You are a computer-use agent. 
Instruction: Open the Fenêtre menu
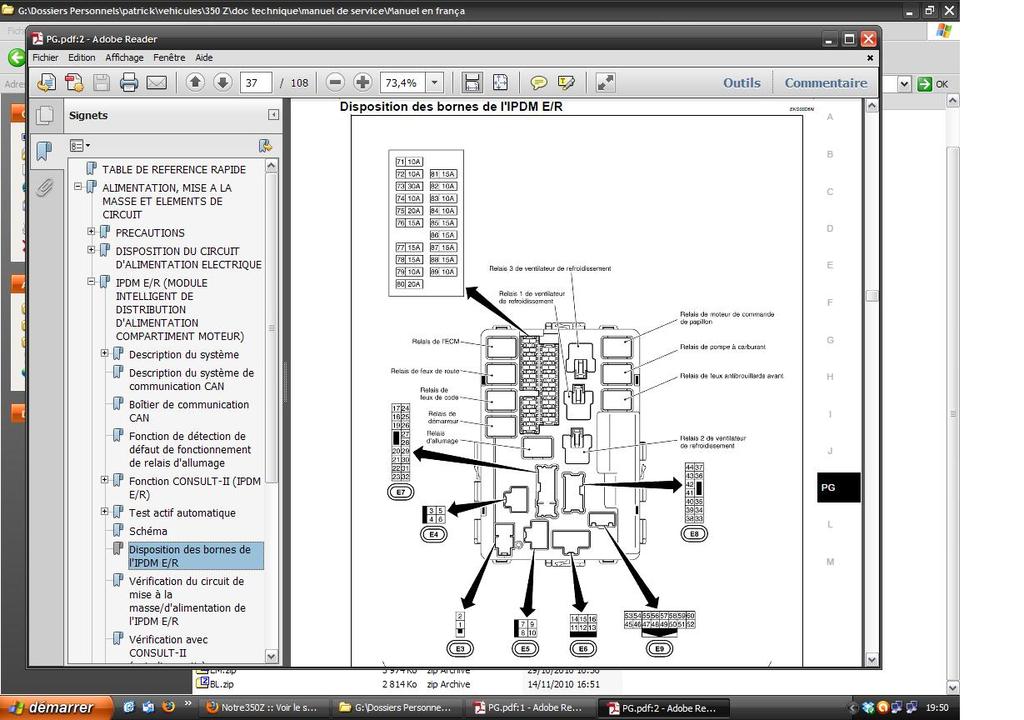pyautogui.click(x=169, y=58)
